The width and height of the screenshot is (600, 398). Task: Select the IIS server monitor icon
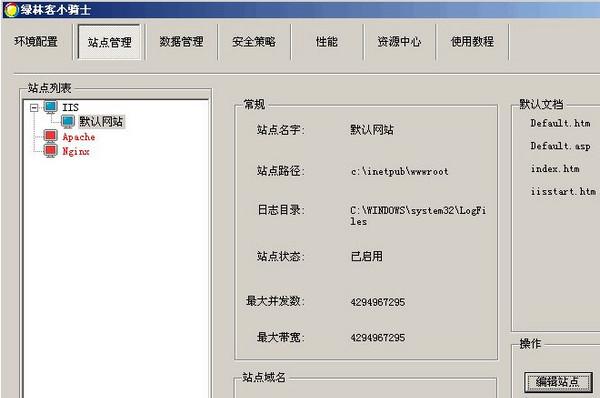click(51, 108)
